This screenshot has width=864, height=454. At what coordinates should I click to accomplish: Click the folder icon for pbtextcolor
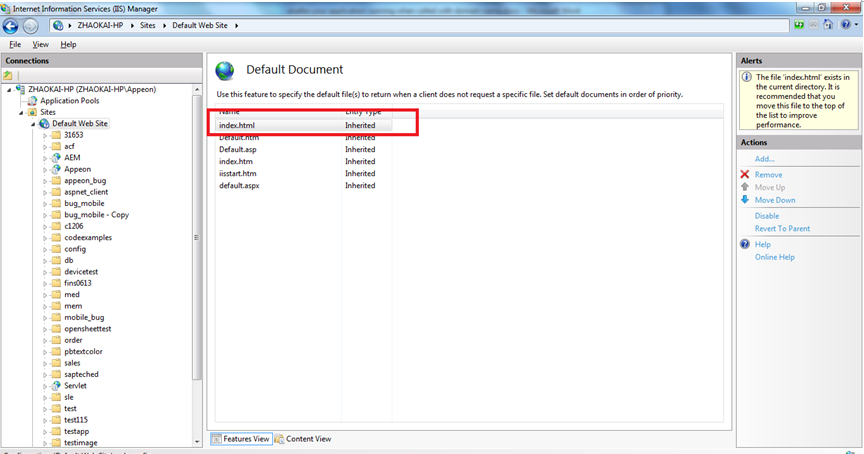[x=56, y=352]
